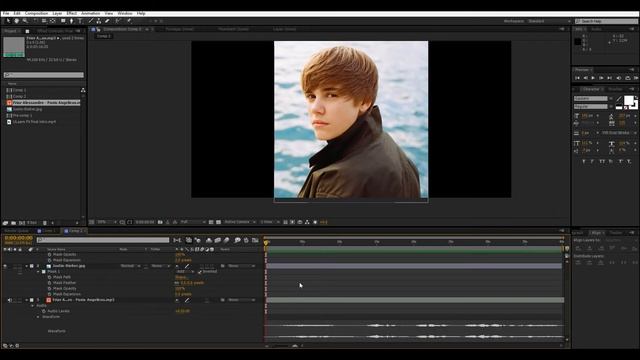Open the Animation menu

[x=90, y=13]
